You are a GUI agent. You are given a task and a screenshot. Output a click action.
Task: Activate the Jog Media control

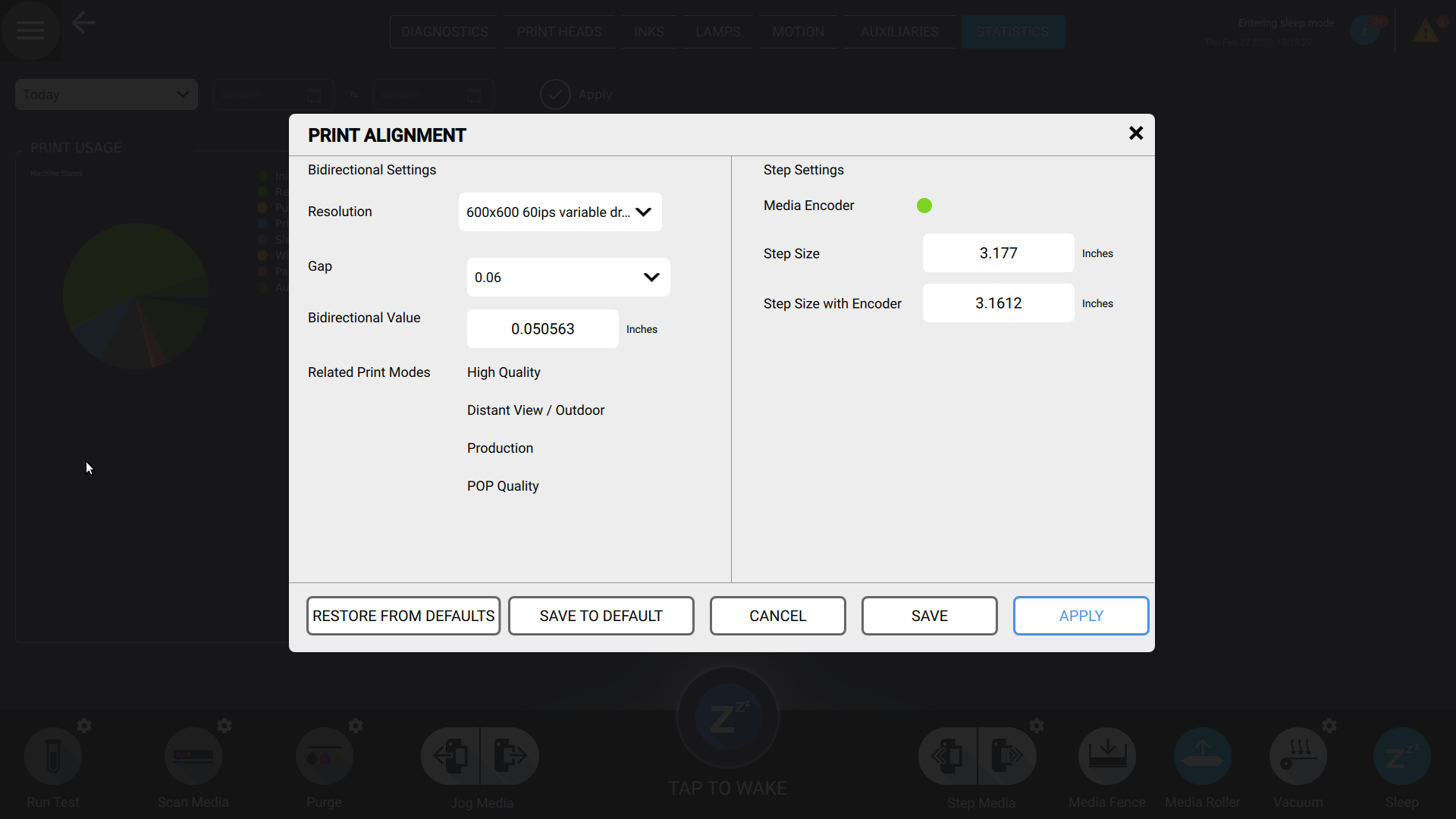click(x=480, y=755)
